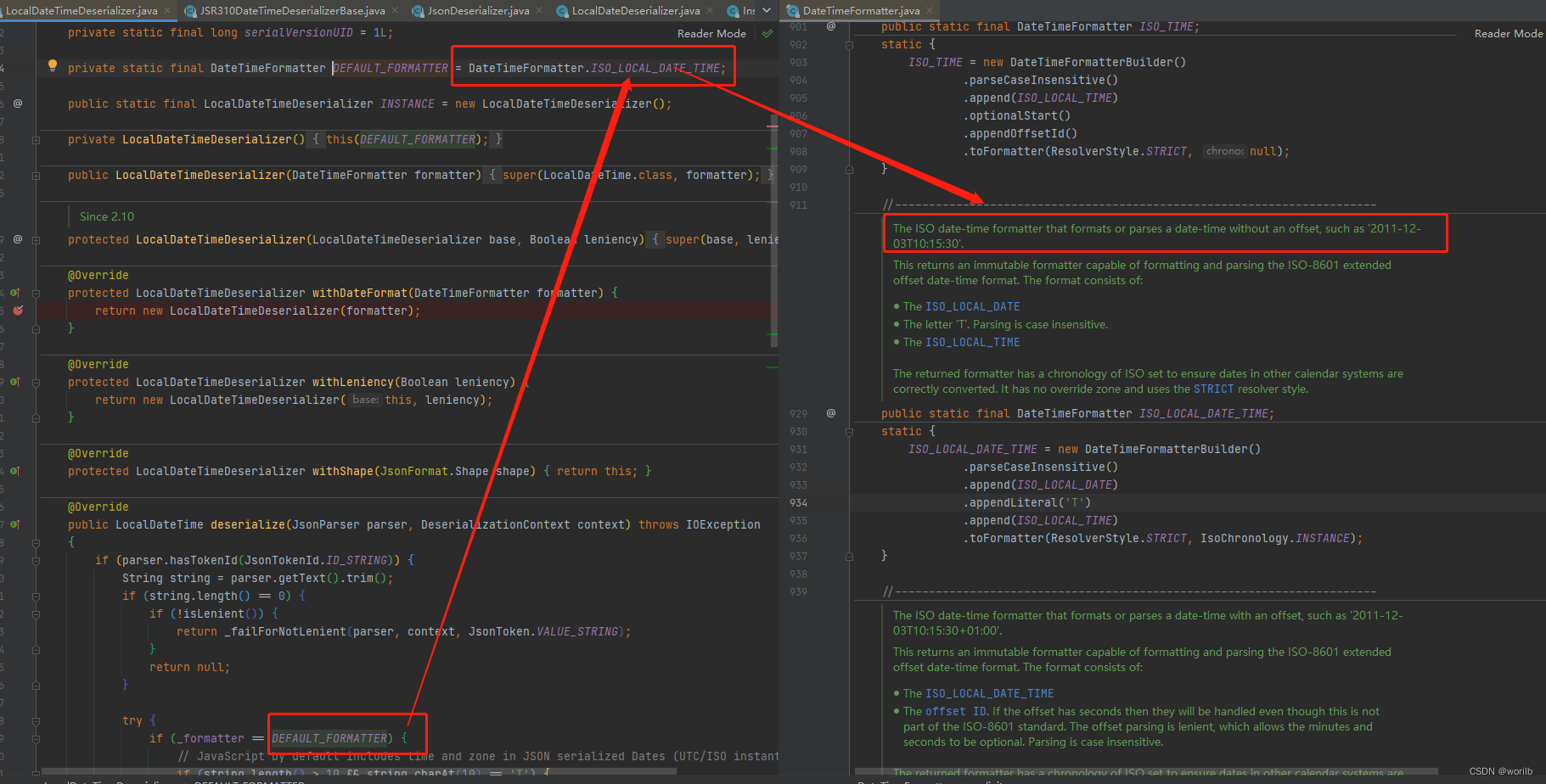Click the green inspections checkmark in left editor
This screenshot has width=1546, height=784.
coord(767,34)
